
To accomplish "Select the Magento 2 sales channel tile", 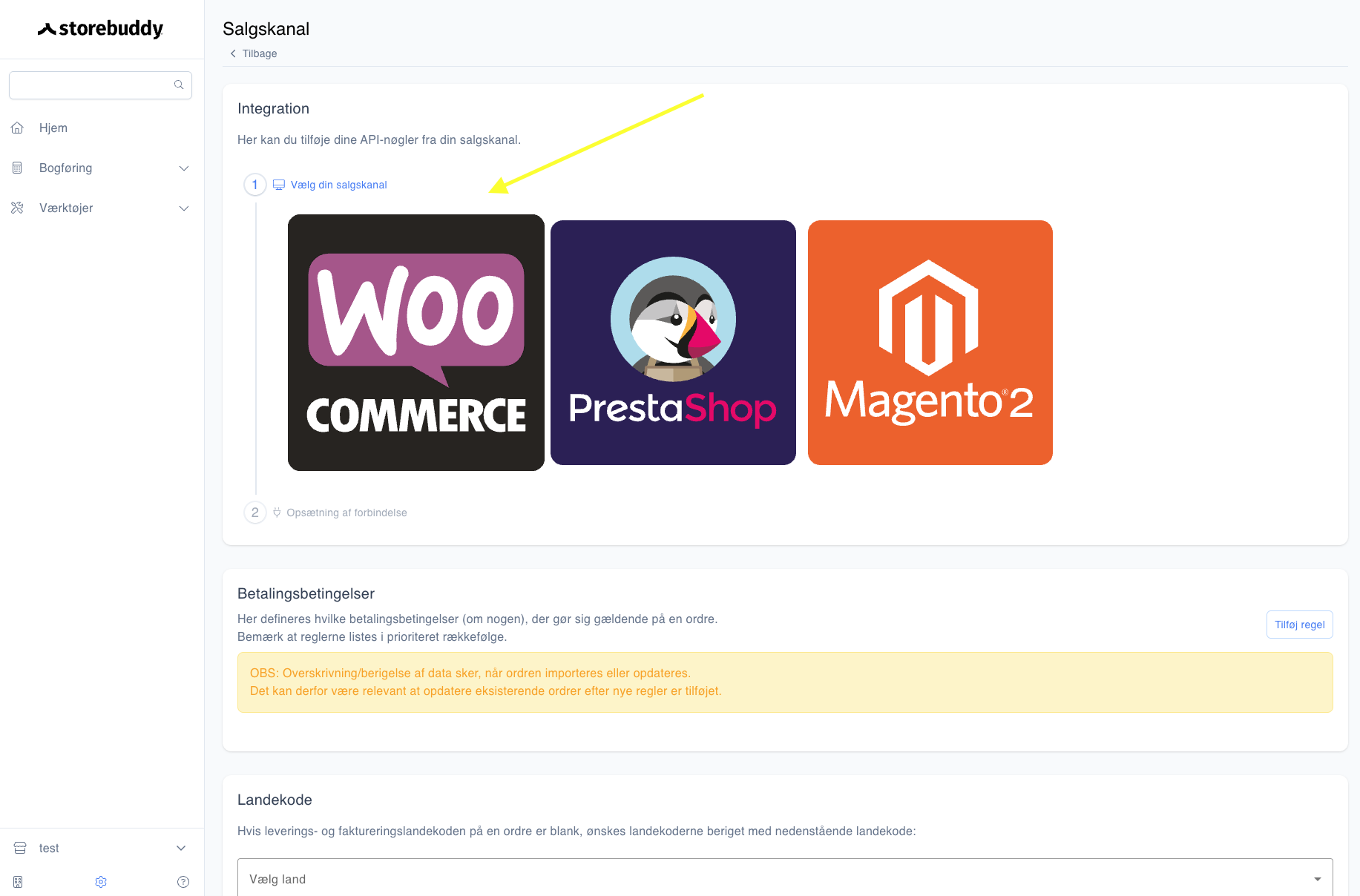I will (930, 343).
